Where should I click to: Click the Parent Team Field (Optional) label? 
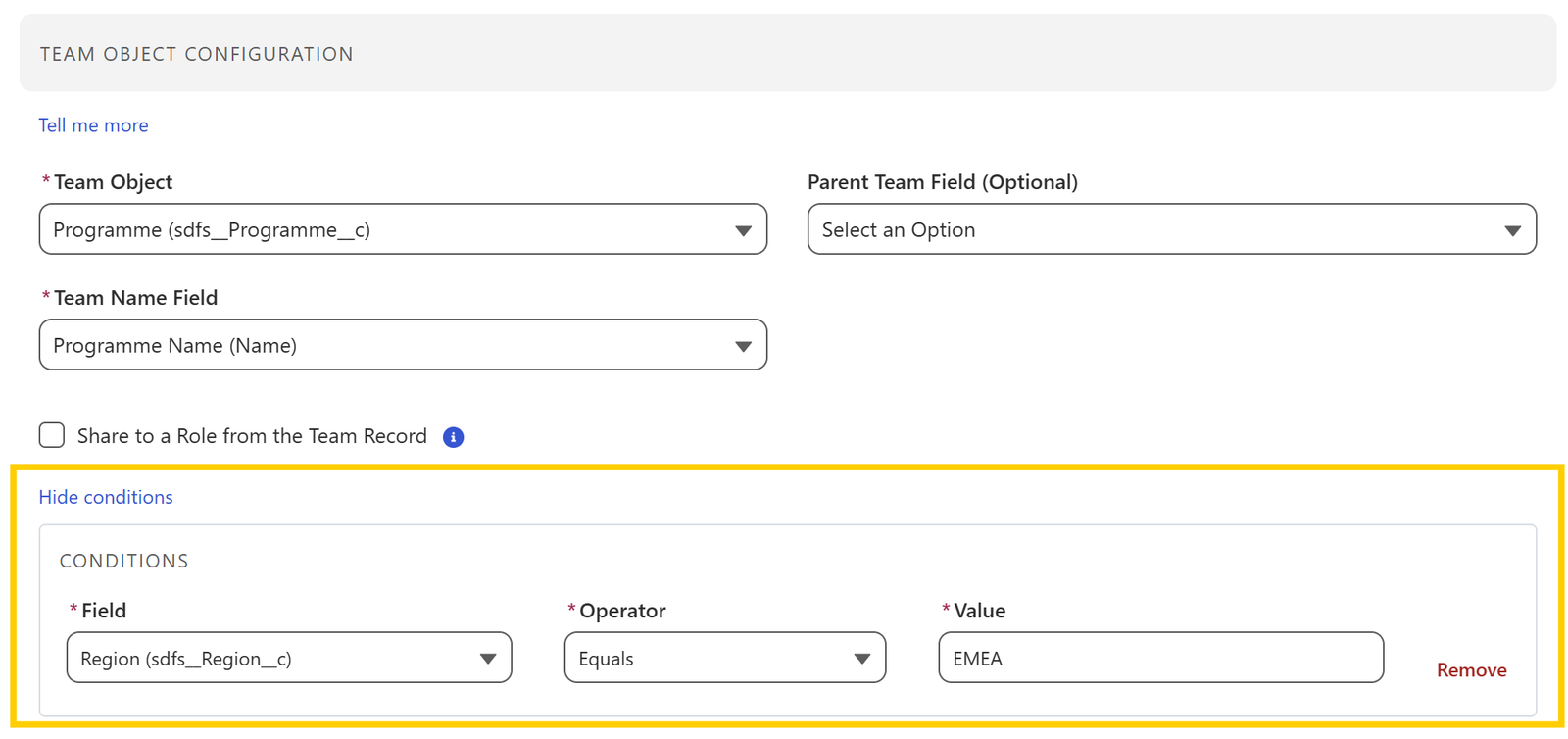(943, 182)
